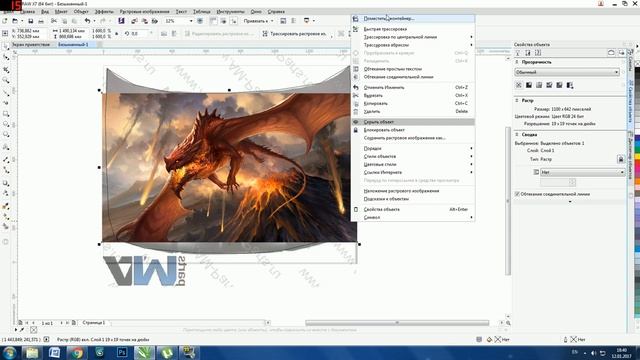This screenshot has width=640, height=360.
Task: Open the zoom navigator icon at scrollbar corner
Action: click(x=508, y=323)
